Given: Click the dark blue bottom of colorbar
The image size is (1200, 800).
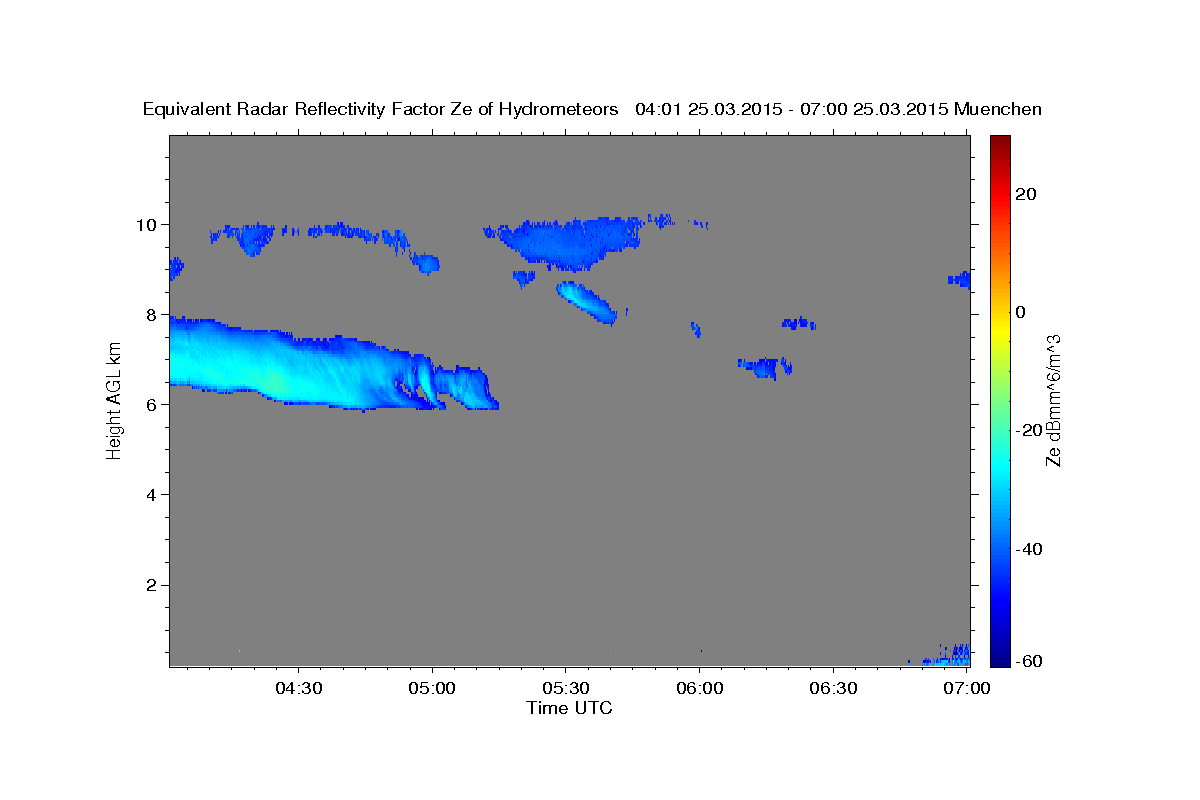Looking at the screenshot, I should click(x=1000, y=655).
